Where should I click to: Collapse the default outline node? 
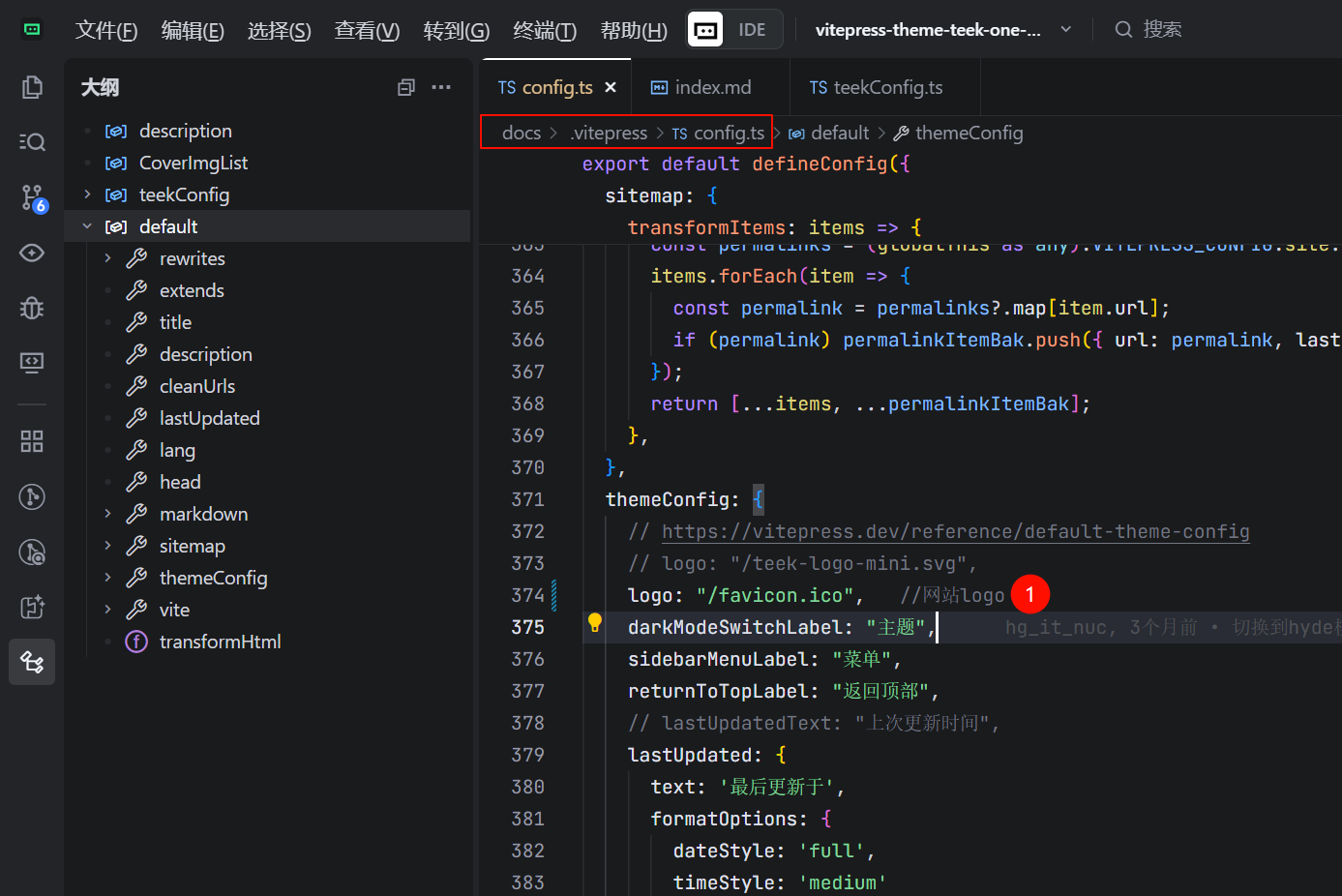click(x=87, y=226)
